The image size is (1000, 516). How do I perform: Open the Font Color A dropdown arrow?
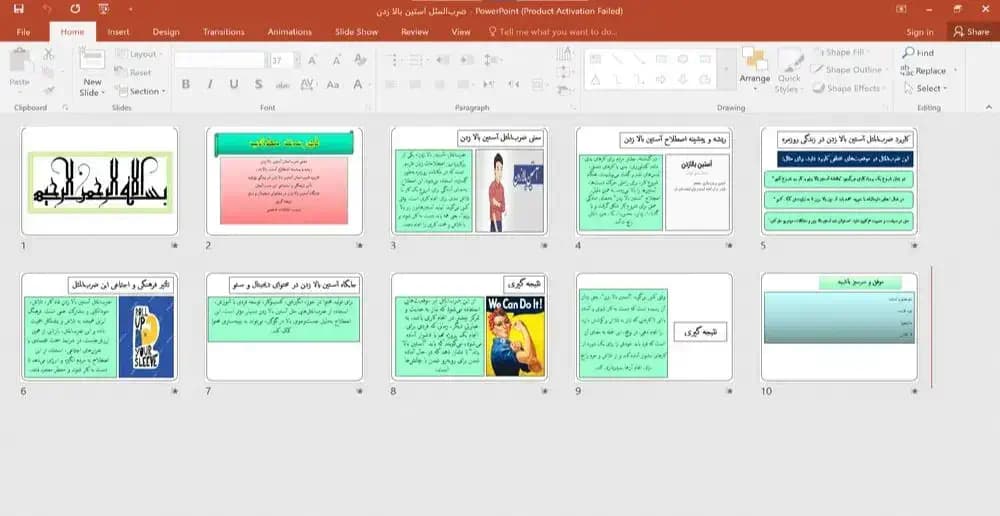369,84
